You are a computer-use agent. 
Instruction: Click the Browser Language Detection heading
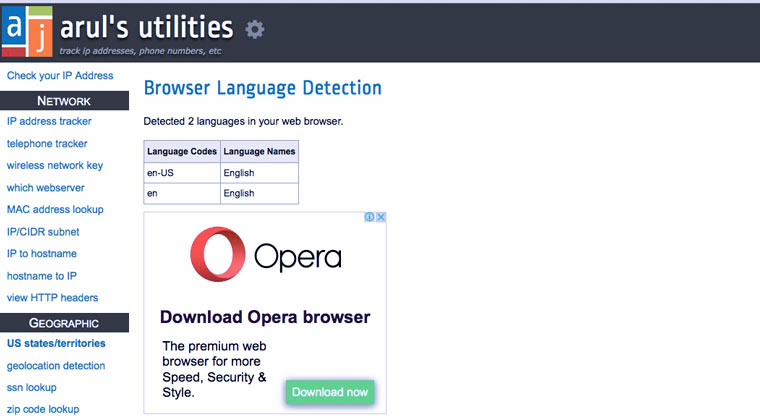point(263,88)
